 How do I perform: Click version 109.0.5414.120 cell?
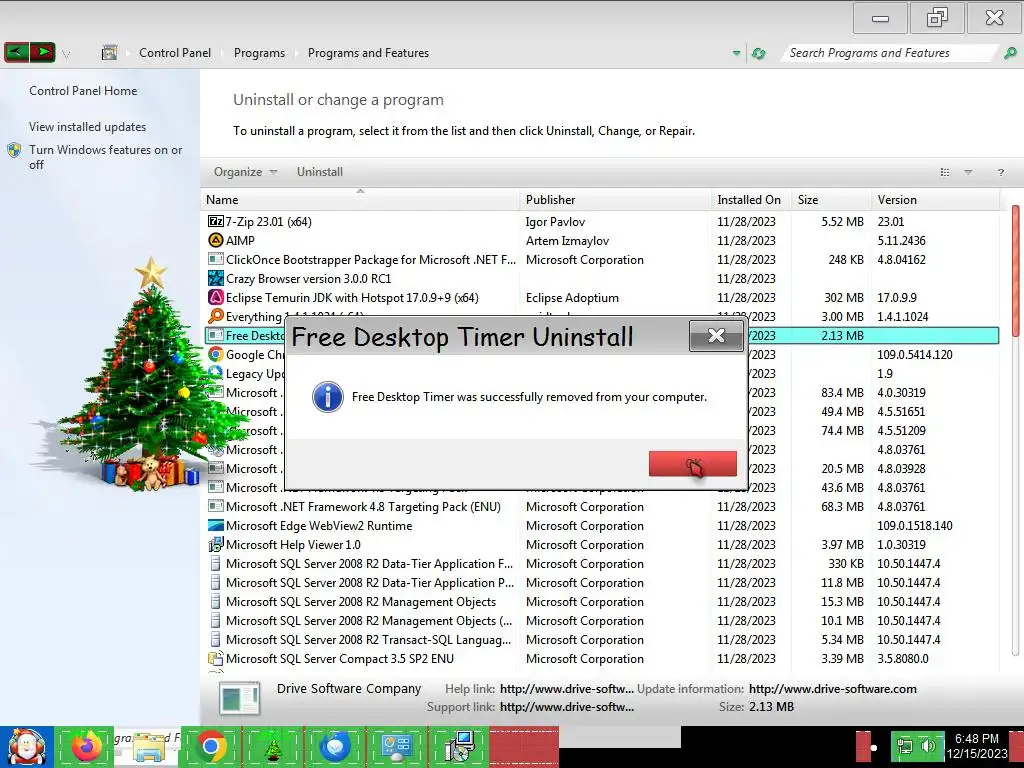pos(914,355)
